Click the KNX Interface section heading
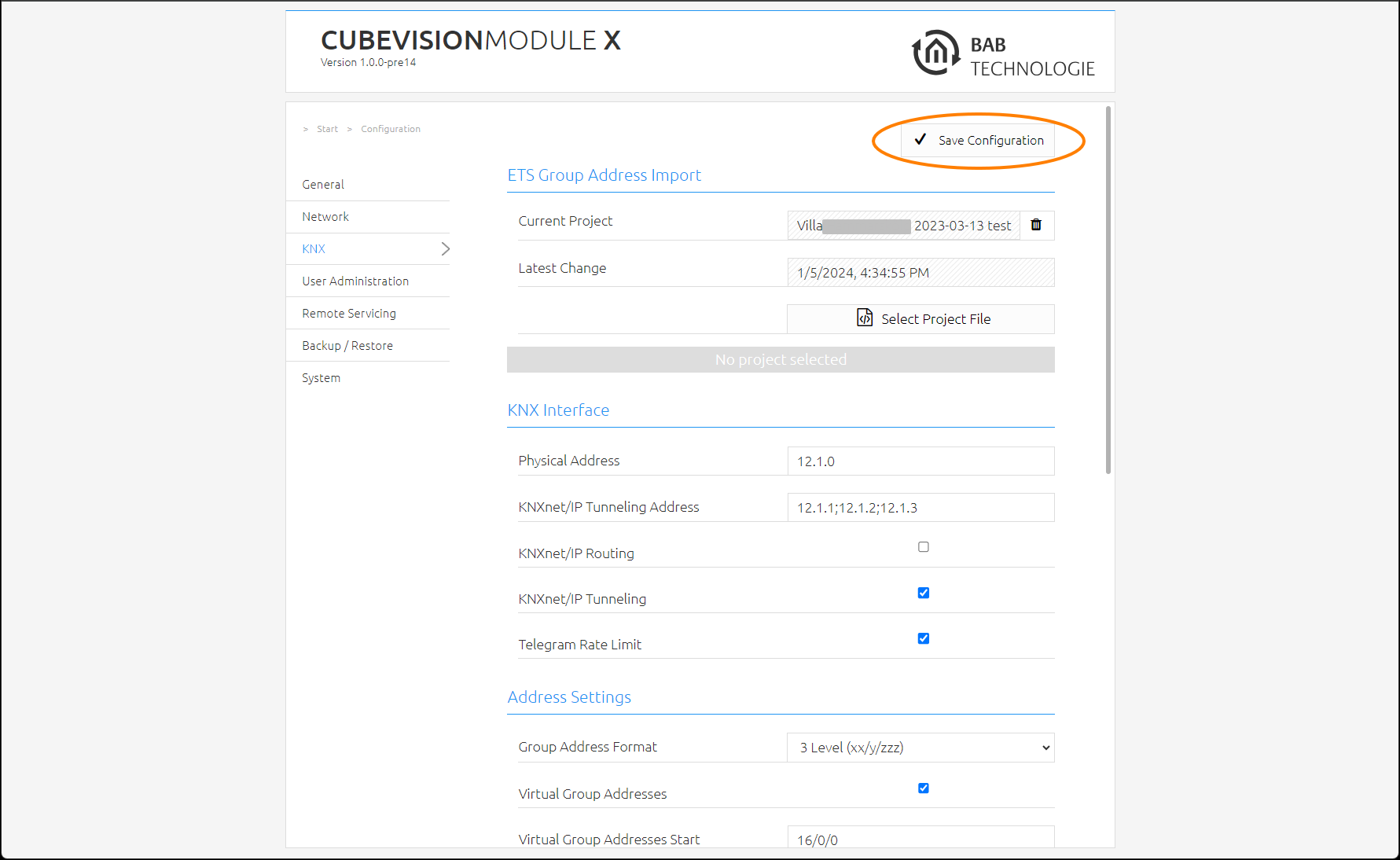The width and height of the screenshot is (1400, 860). tap(558, 410)
